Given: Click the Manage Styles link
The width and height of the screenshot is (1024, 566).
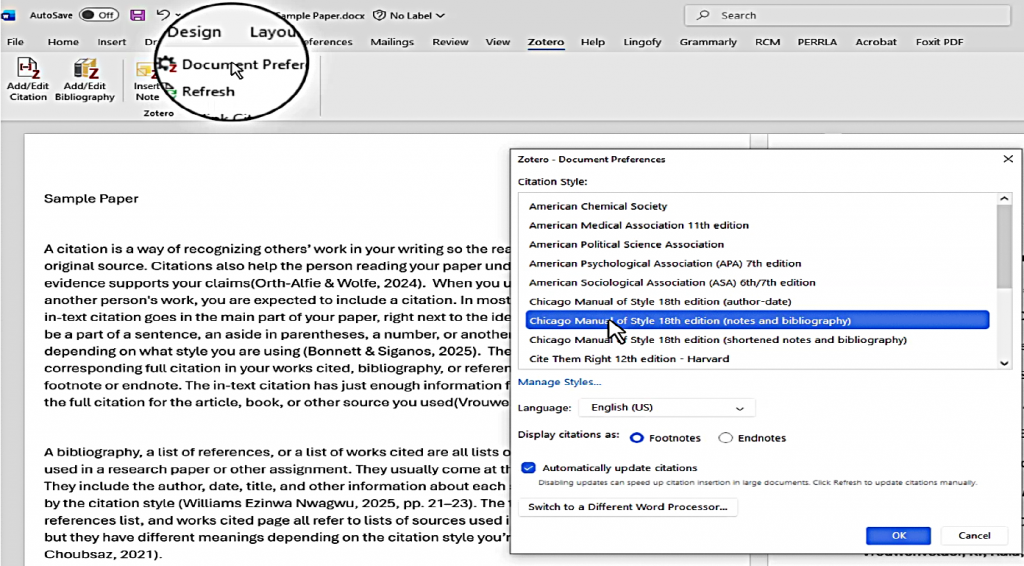Looking at the screenshot, I should 559,382.
